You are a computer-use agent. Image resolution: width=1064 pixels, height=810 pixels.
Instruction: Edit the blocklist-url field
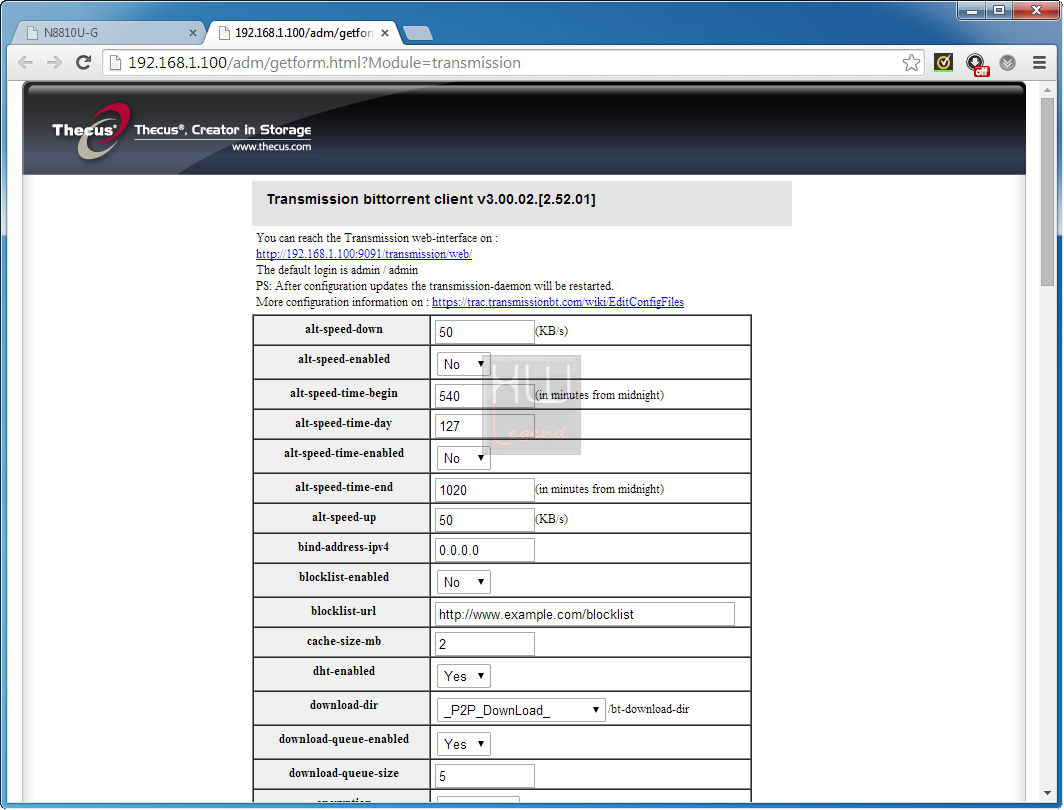pos(584,614)
